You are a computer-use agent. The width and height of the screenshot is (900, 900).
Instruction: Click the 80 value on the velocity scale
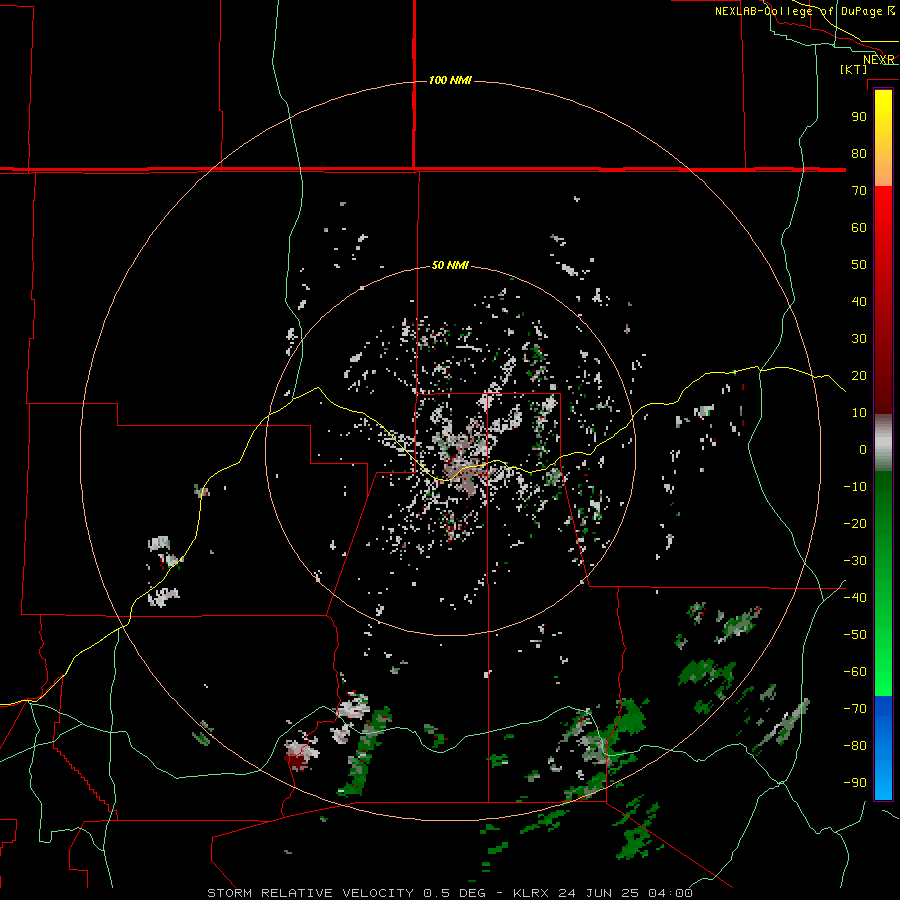859,154
